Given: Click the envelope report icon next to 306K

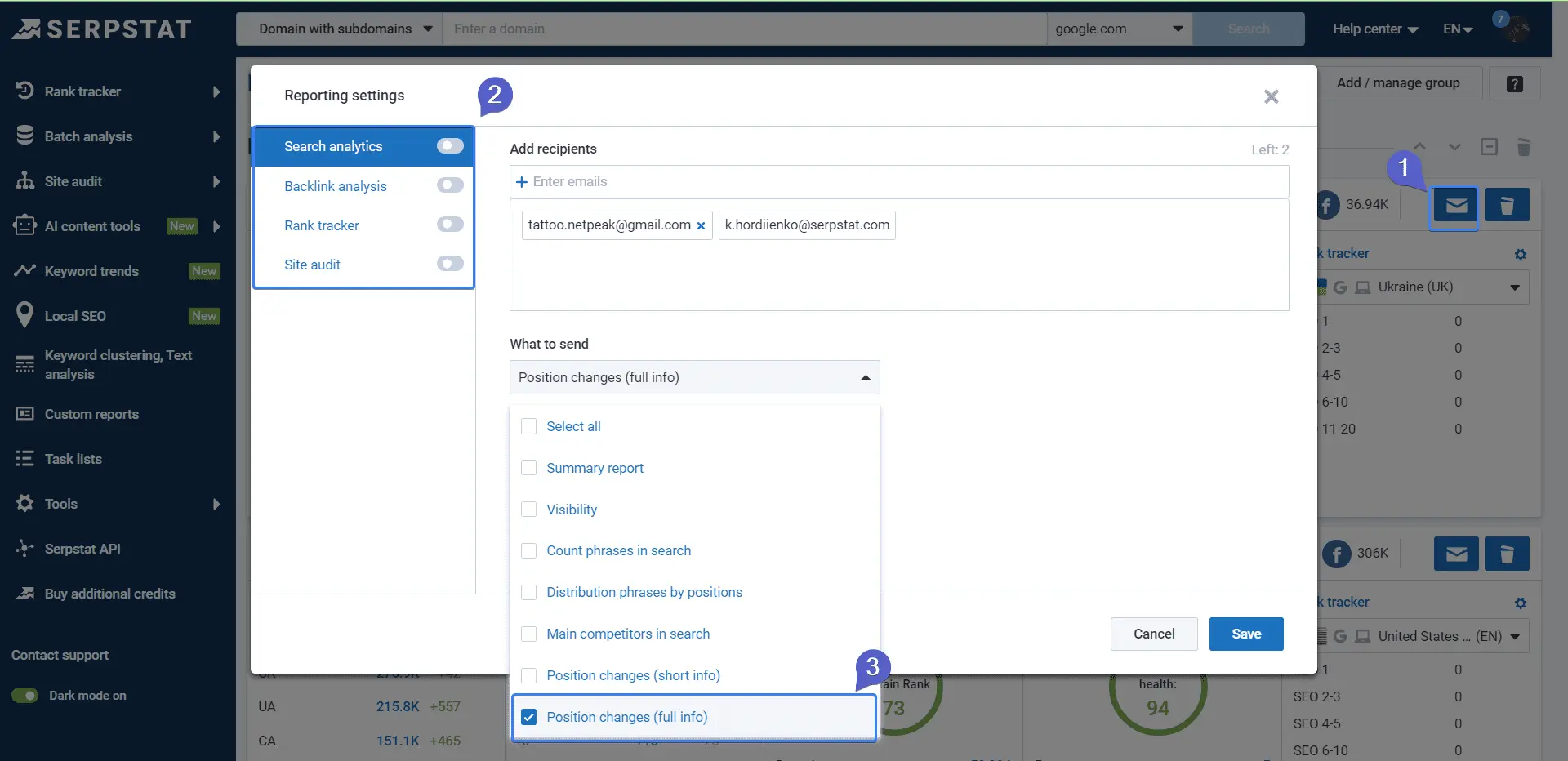Looking at the screenshot, I should 1456,554.
